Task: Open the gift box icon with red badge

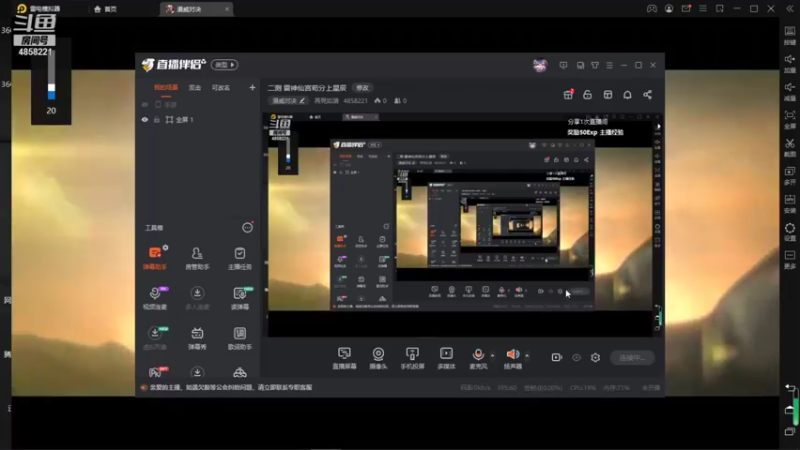Action: (568, 94)
